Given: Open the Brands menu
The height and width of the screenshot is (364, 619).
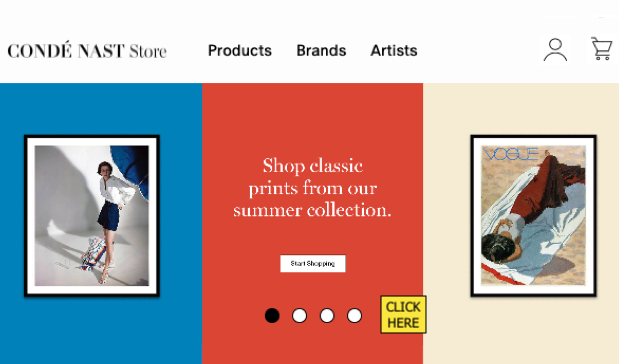Looking at the screenshot, I should (321, 51).
